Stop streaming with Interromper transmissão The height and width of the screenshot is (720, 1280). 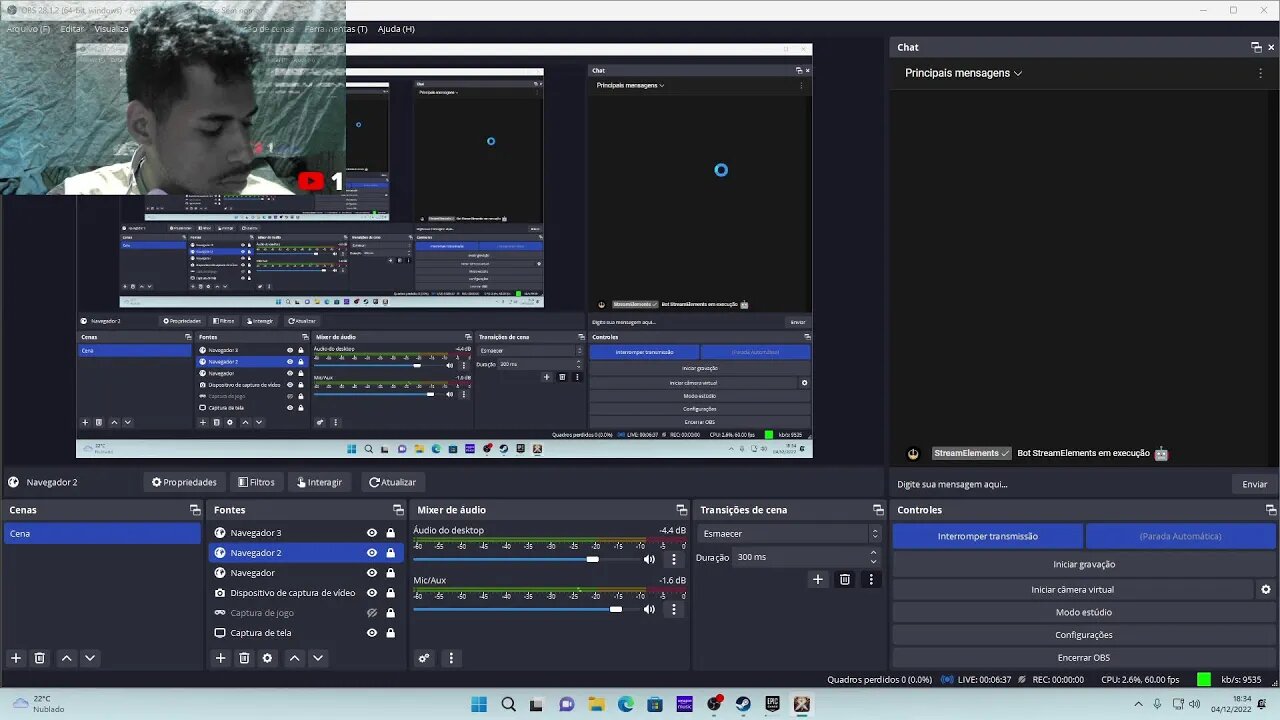click(988, 536)
